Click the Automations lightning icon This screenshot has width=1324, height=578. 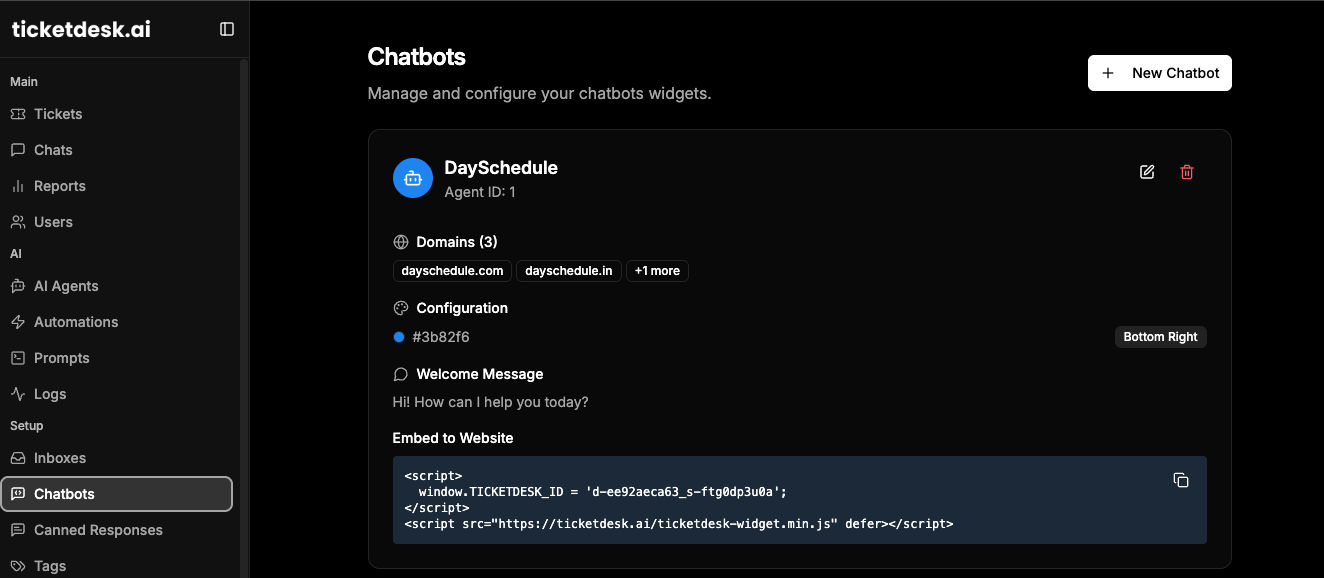pyautogui.click(x=18, y=322)
